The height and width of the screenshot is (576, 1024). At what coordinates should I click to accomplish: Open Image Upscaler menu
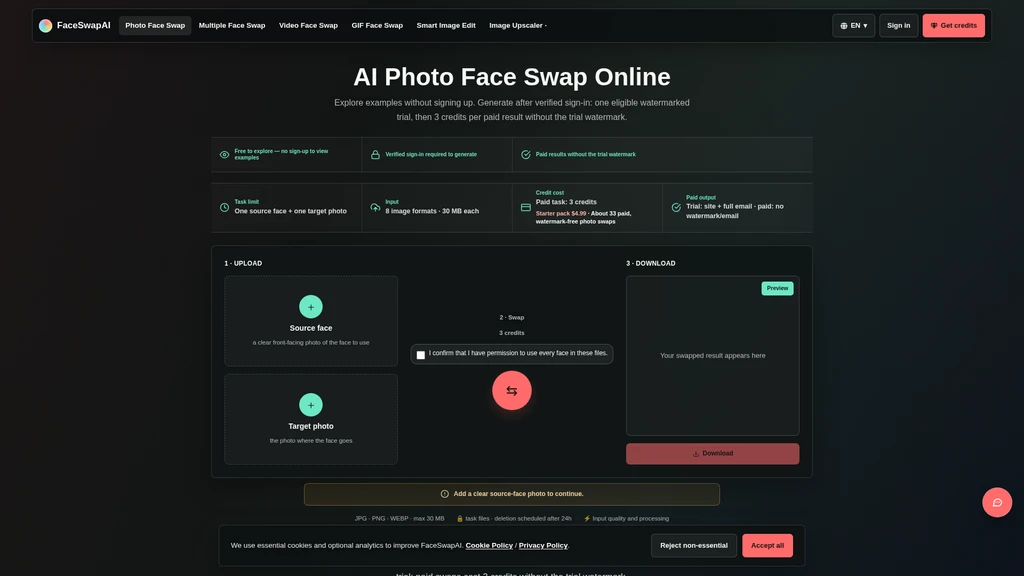[518, 25]
